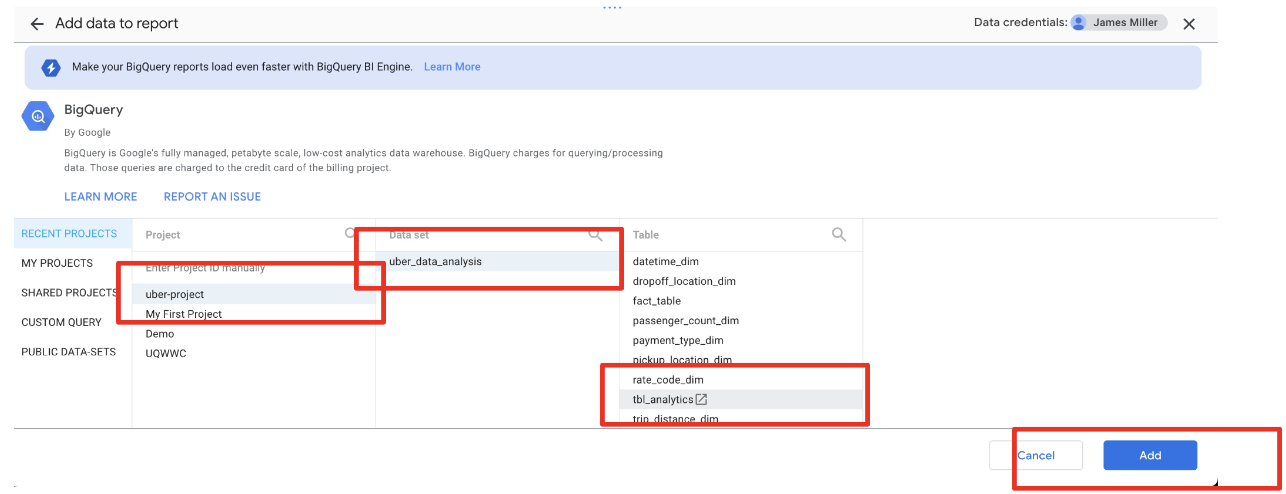Click the back arrow icon
This screenshot has height=494, width=1286.
[37, 23]
